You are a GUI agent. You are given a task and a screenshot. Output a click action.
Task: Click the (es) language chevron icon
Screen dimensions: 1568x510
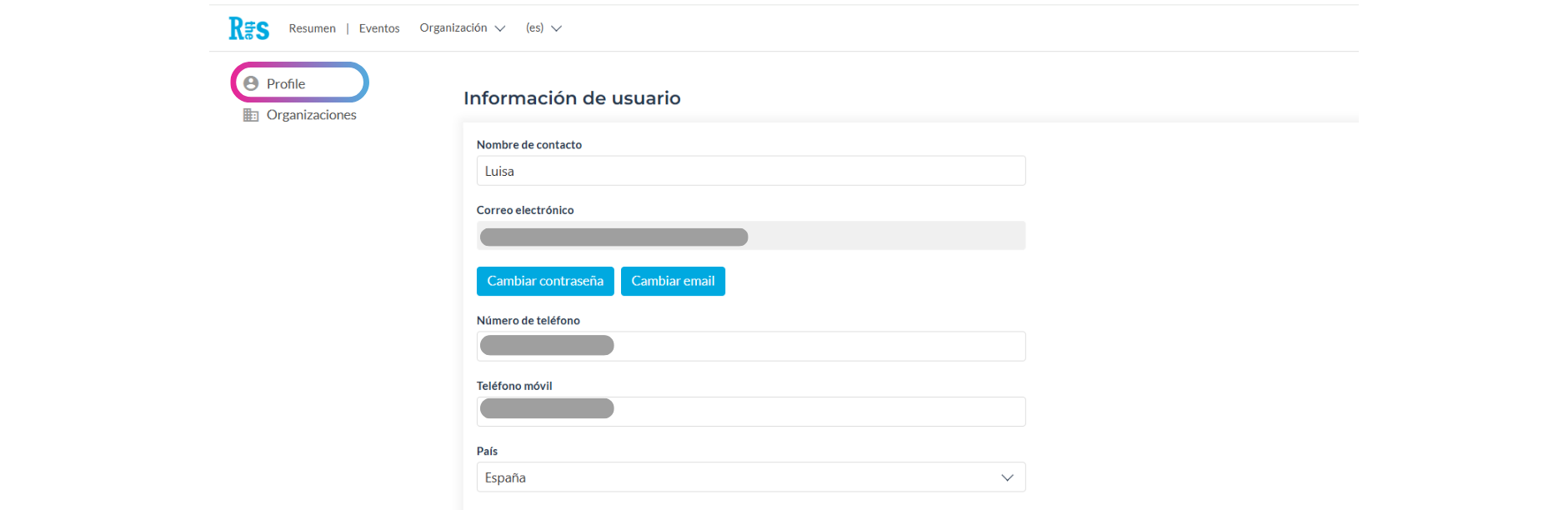tap(557, 28)
